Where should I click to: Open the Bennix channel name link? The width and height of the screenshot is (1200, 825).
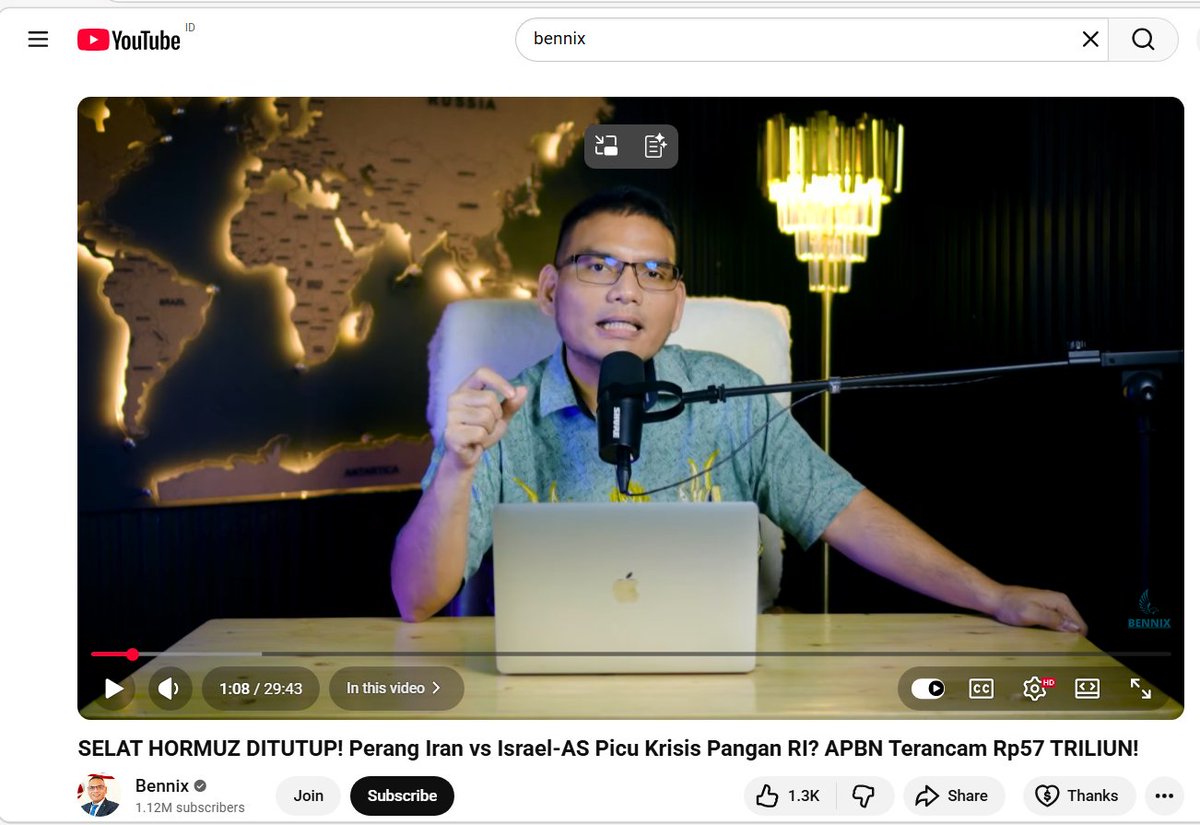(162, 785)
